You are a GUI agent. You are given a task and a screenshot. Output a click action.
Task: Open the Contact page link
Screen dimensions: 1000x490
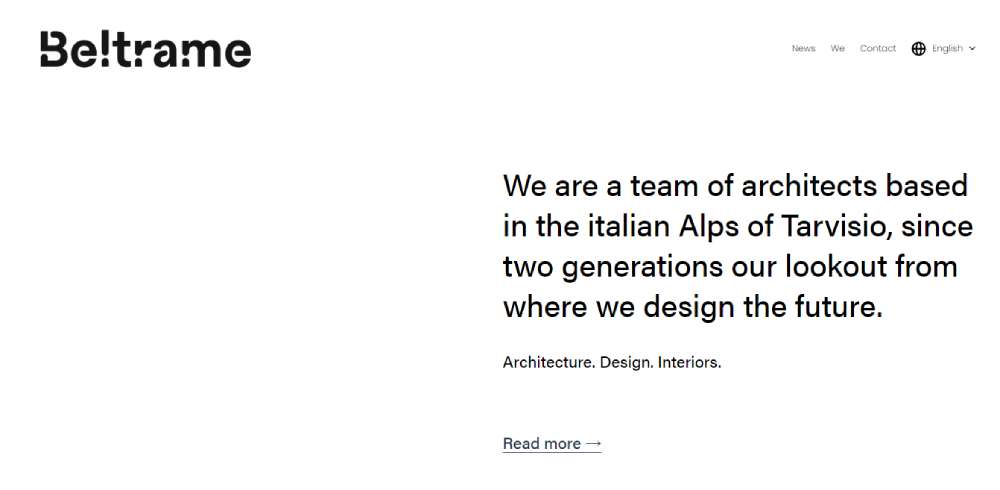tap(878, 48)
